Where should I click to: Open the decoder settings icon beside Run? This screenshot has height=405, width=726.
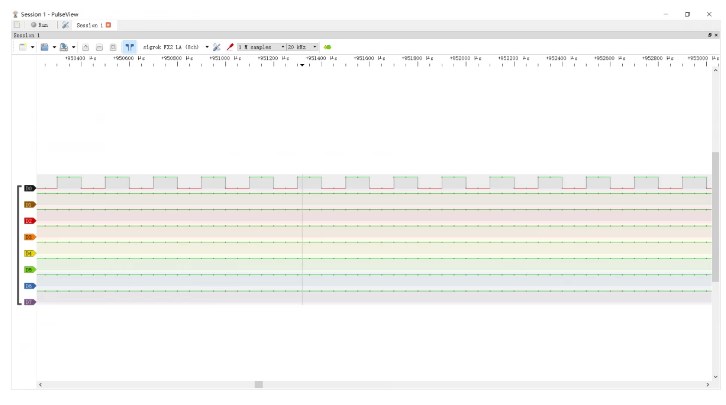coord(65,25)
